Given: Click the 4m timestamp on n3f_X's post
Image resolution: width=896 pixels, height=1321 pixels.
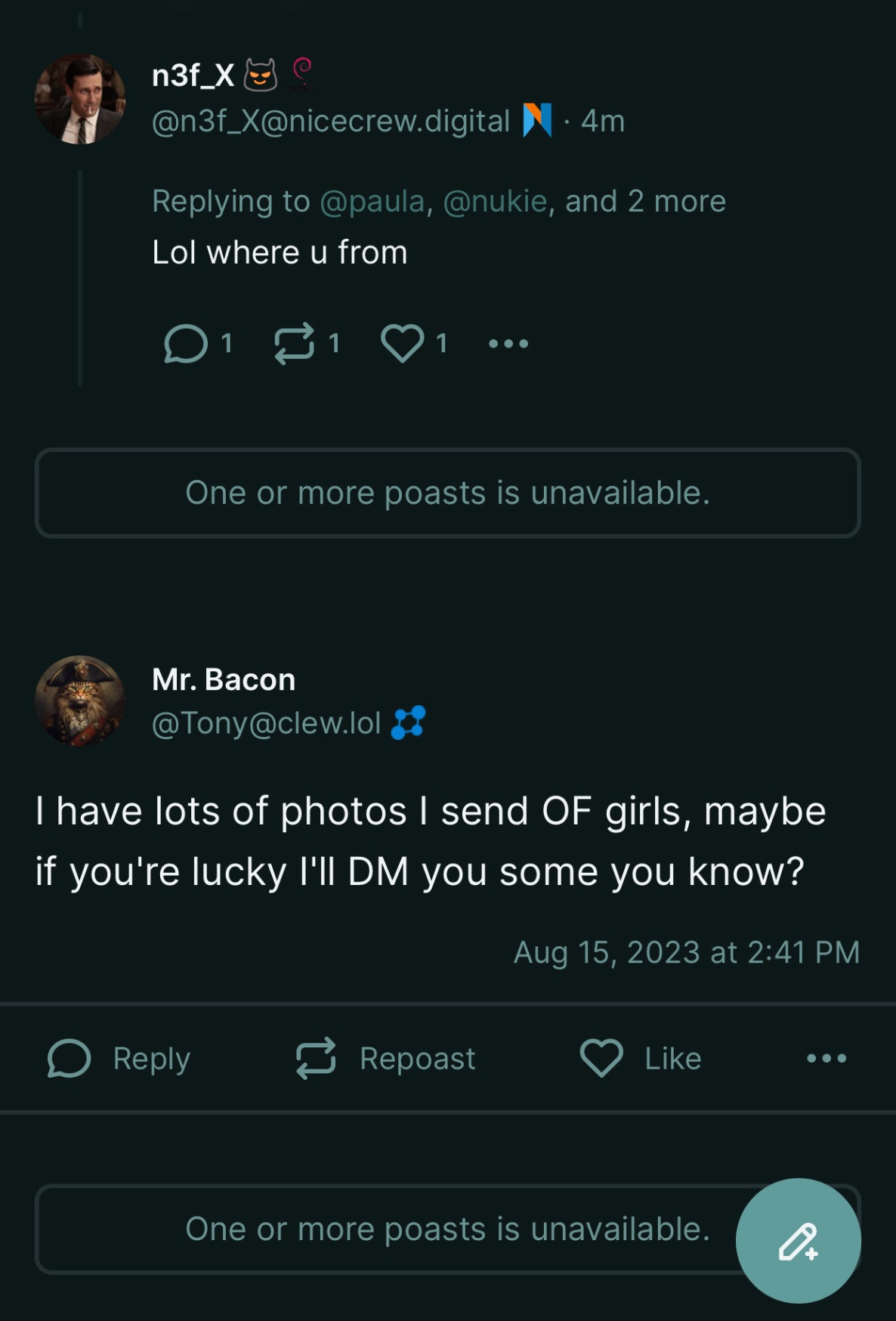Looking at the screenshot, I should pos(603,121).
